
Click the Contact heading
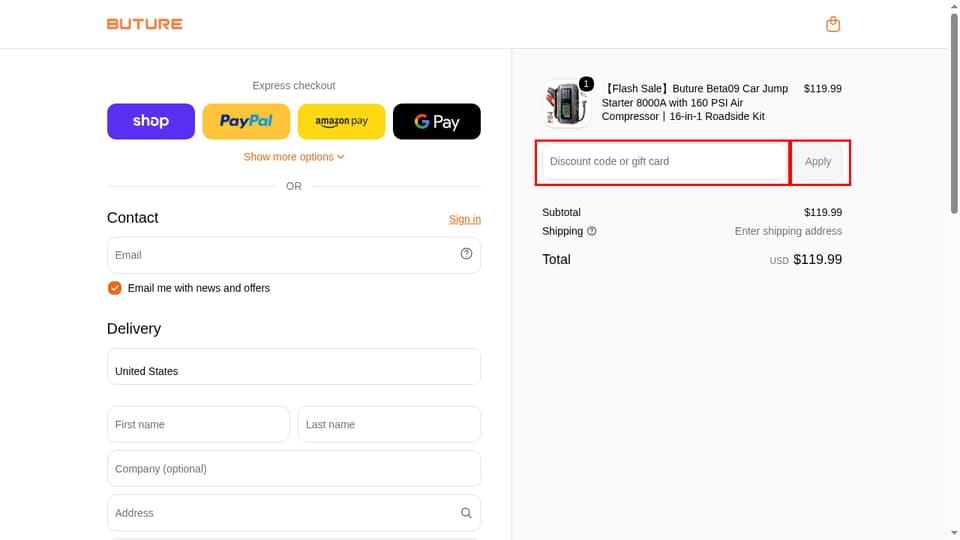(x=132, y=218)
